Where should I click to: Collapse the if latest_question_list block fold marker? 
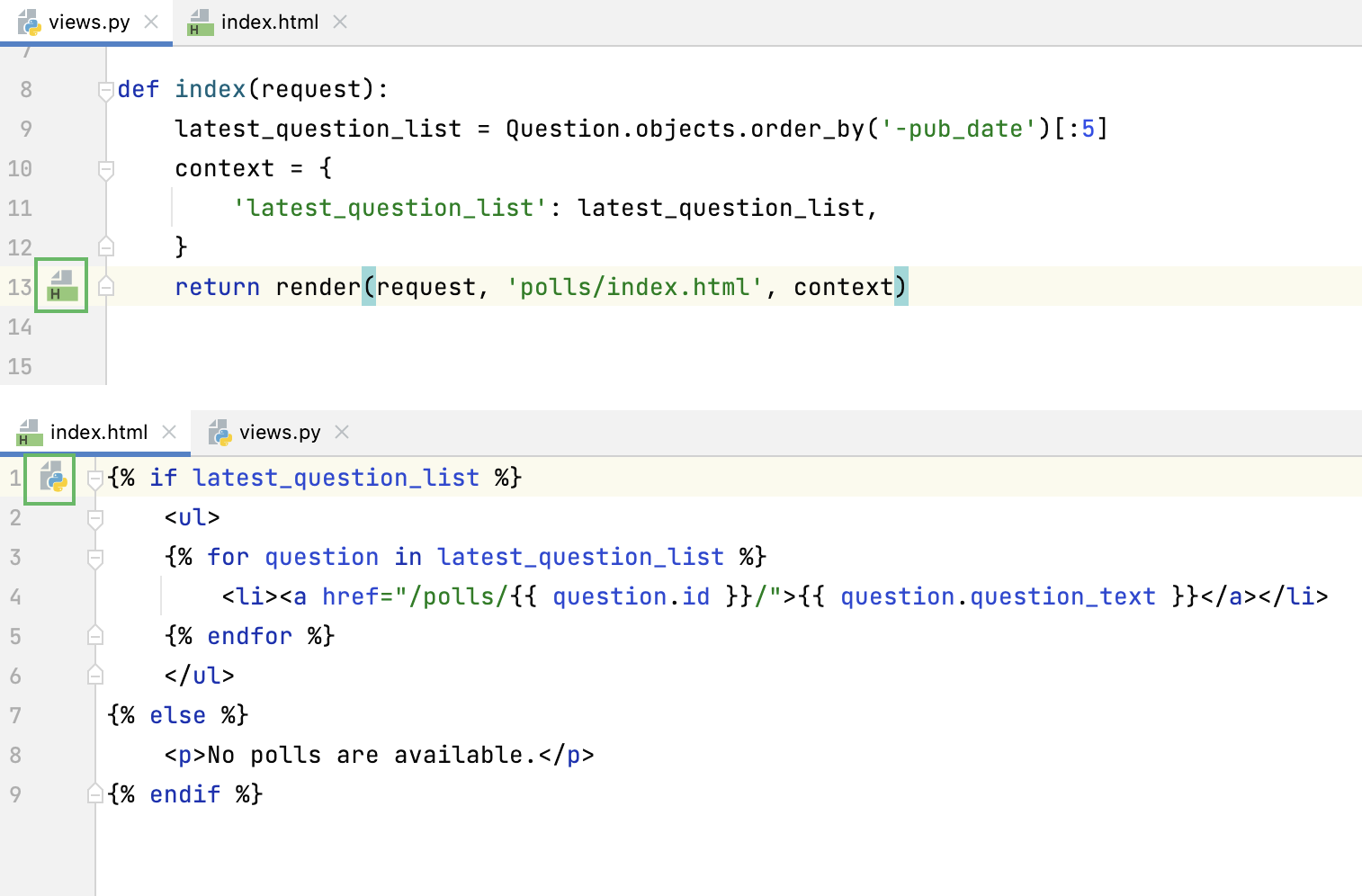coord(94,477)
